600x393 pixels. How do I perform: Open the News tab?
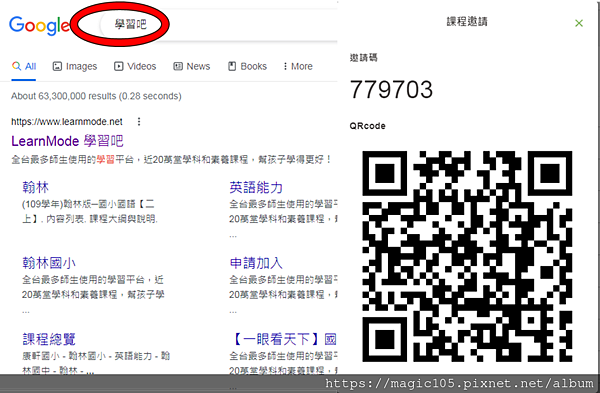point(191,67)
